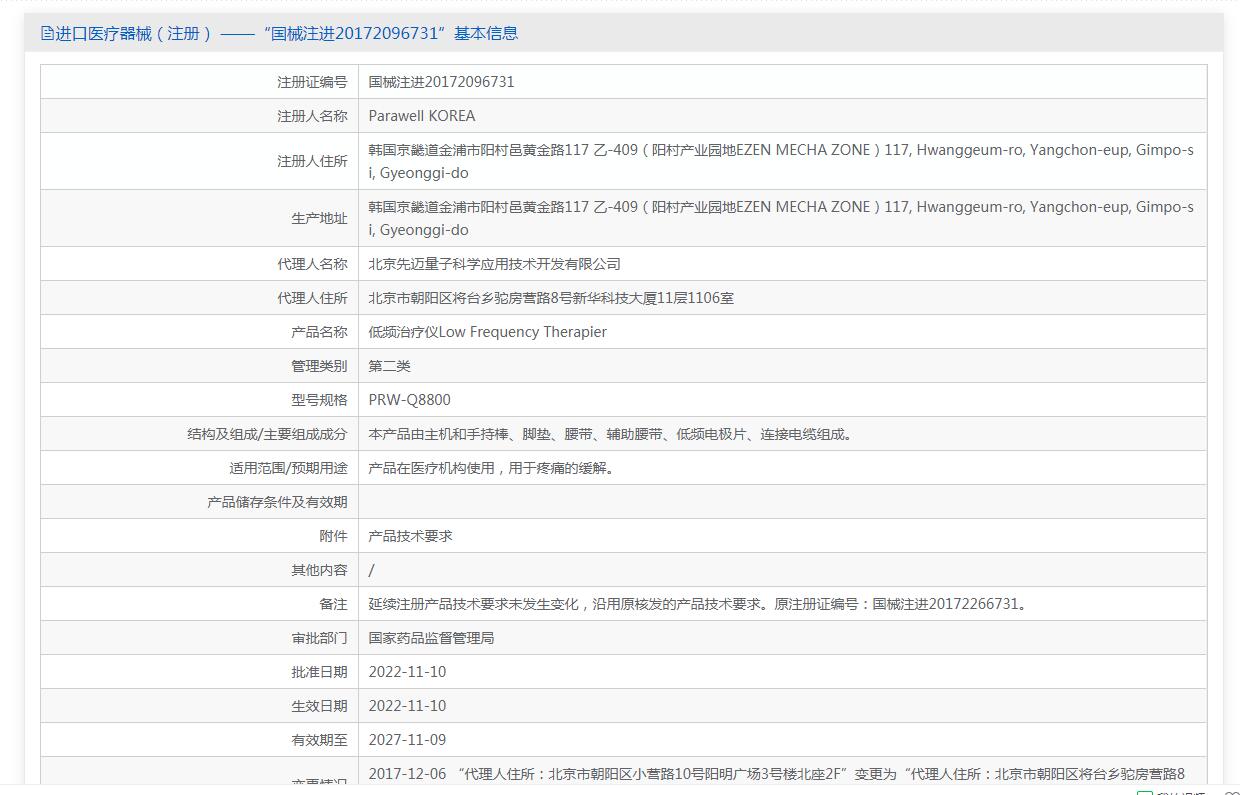
Task: Select the registrant name Parawell KOREA
Action: click(421, 116)
